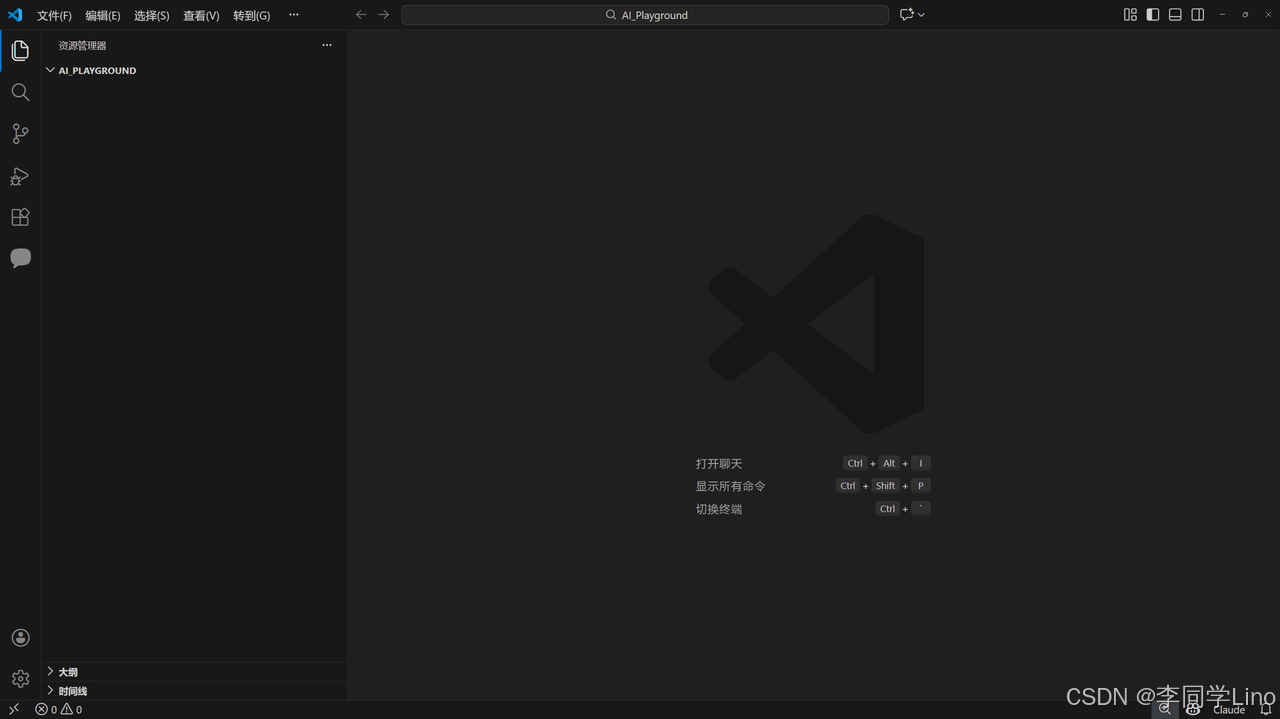The image size is (1280, 719).
Task: Click the AI_Playground command center search box
Action: click(x=645, y=15)
